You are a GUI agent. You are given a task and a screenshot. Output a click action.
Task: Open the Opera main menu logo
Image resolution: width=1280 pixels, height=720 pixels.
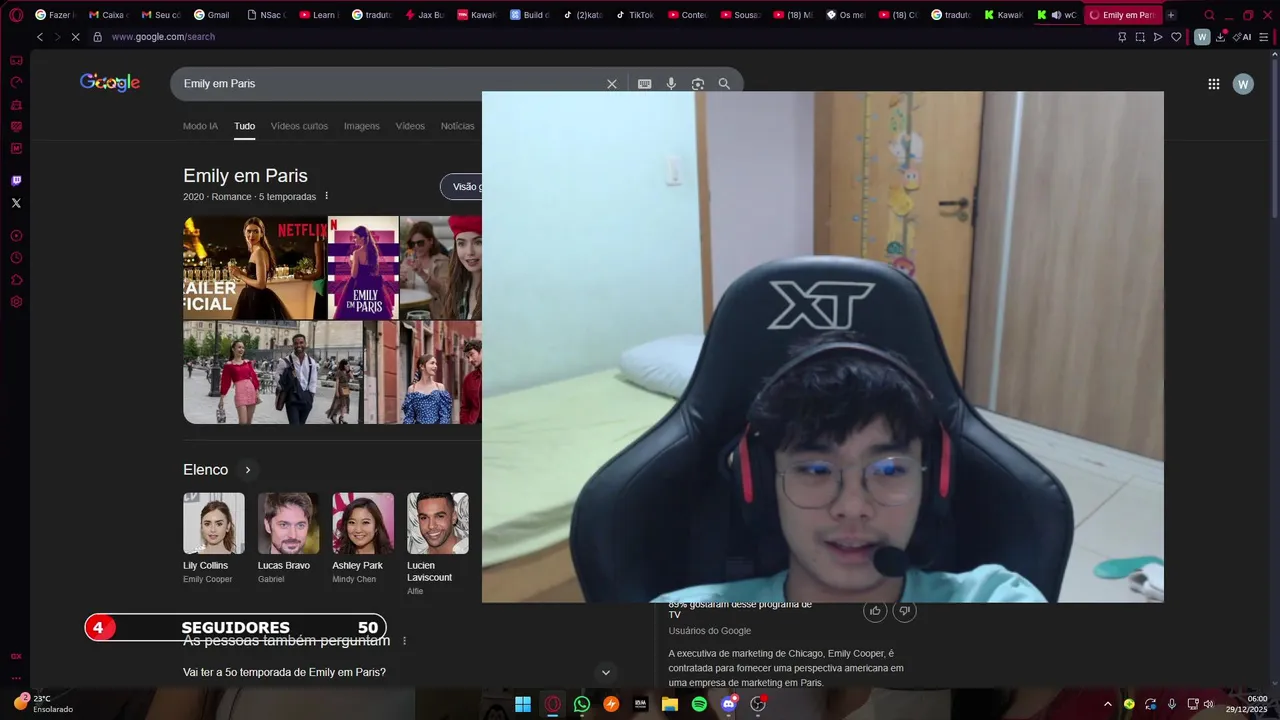click(x=16, y=15)
